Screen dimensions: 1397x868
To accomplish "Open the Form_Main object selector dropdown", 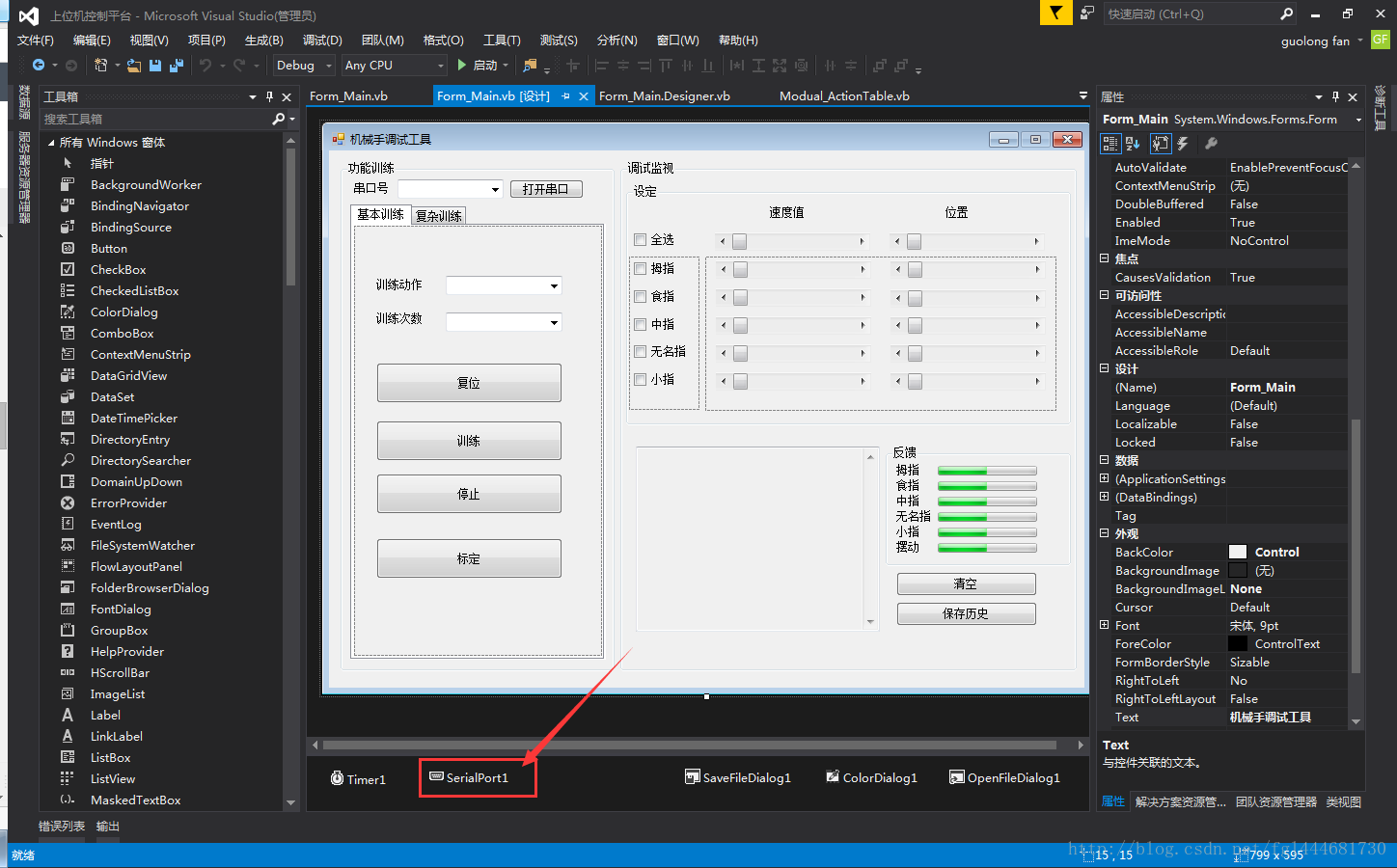I will coord(1358,120).
